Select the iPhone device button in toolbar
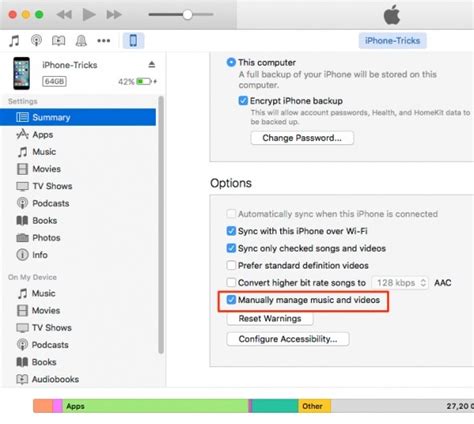The width and height of the screenshot is (474, 424). 133,41
